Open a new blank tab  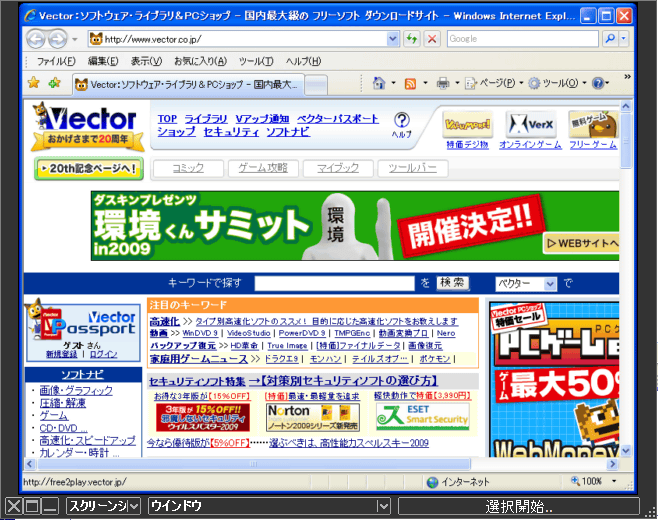click(x=316, y=85)
